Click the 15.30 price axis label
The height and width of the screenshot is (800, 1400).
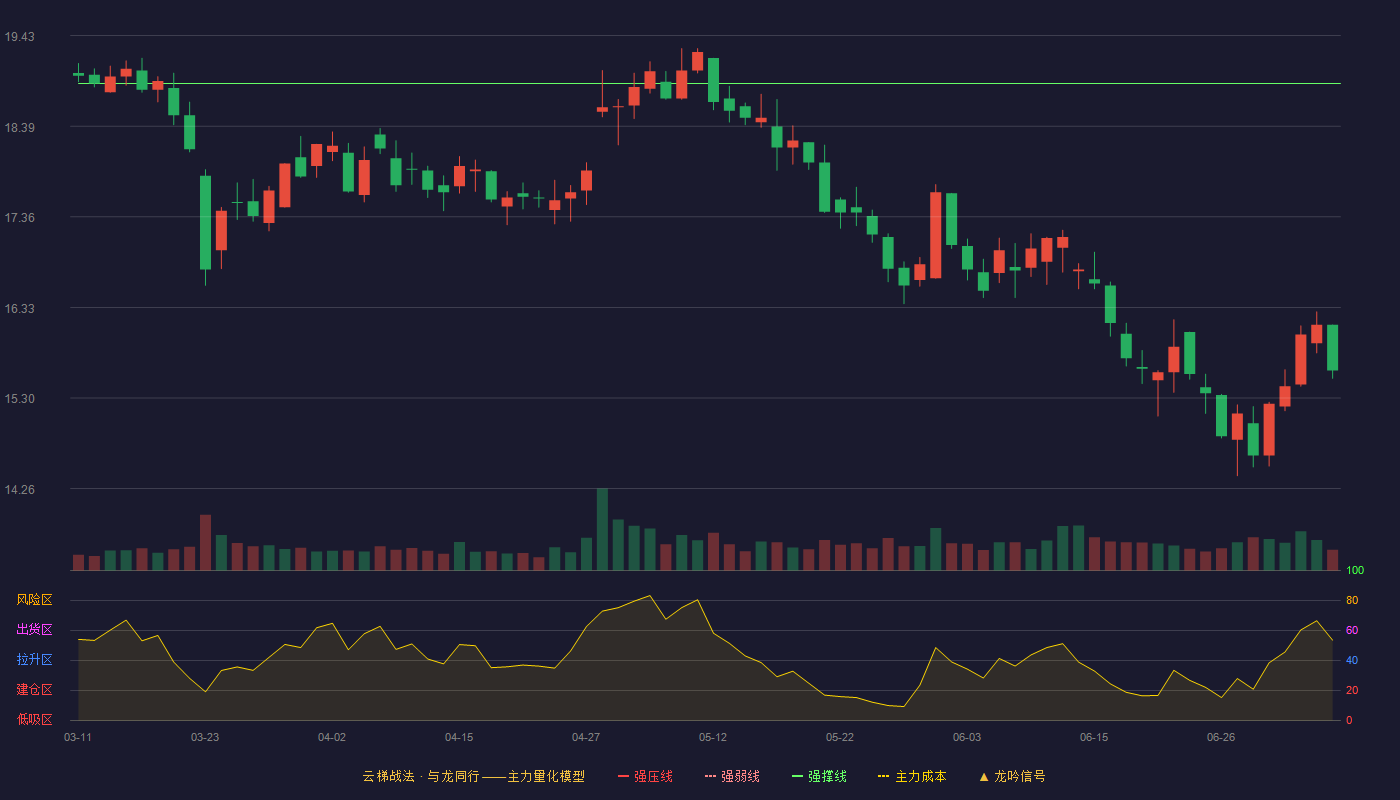point(19,399)
